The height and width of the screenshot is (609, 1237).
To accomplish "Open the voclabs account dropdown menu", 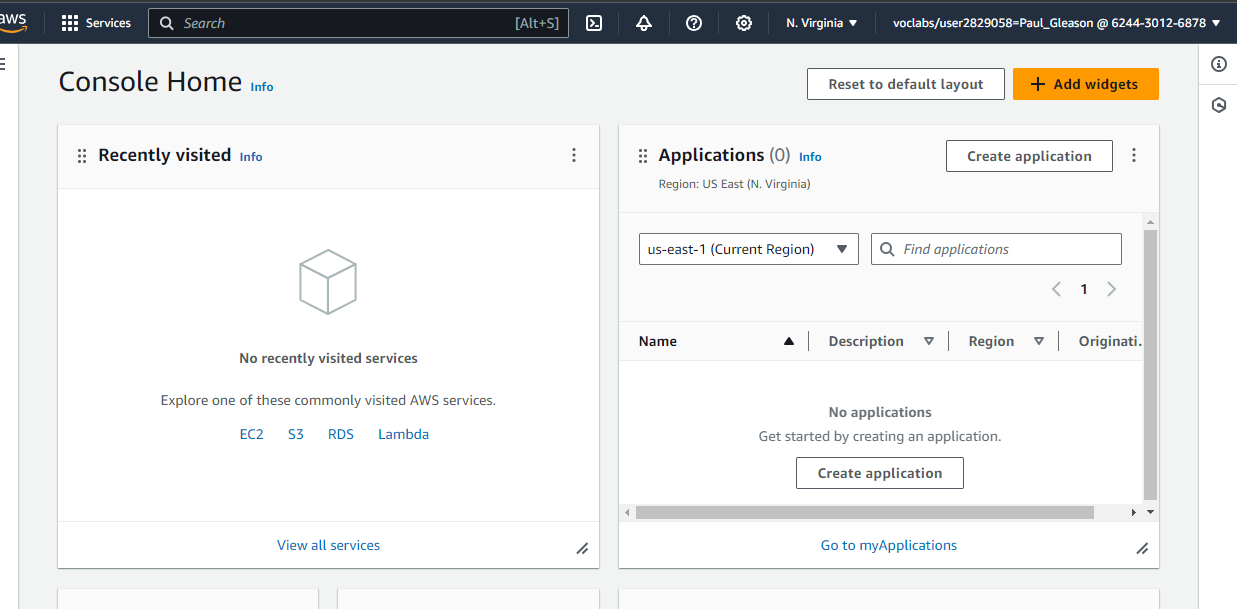I will click(1056, 23).
